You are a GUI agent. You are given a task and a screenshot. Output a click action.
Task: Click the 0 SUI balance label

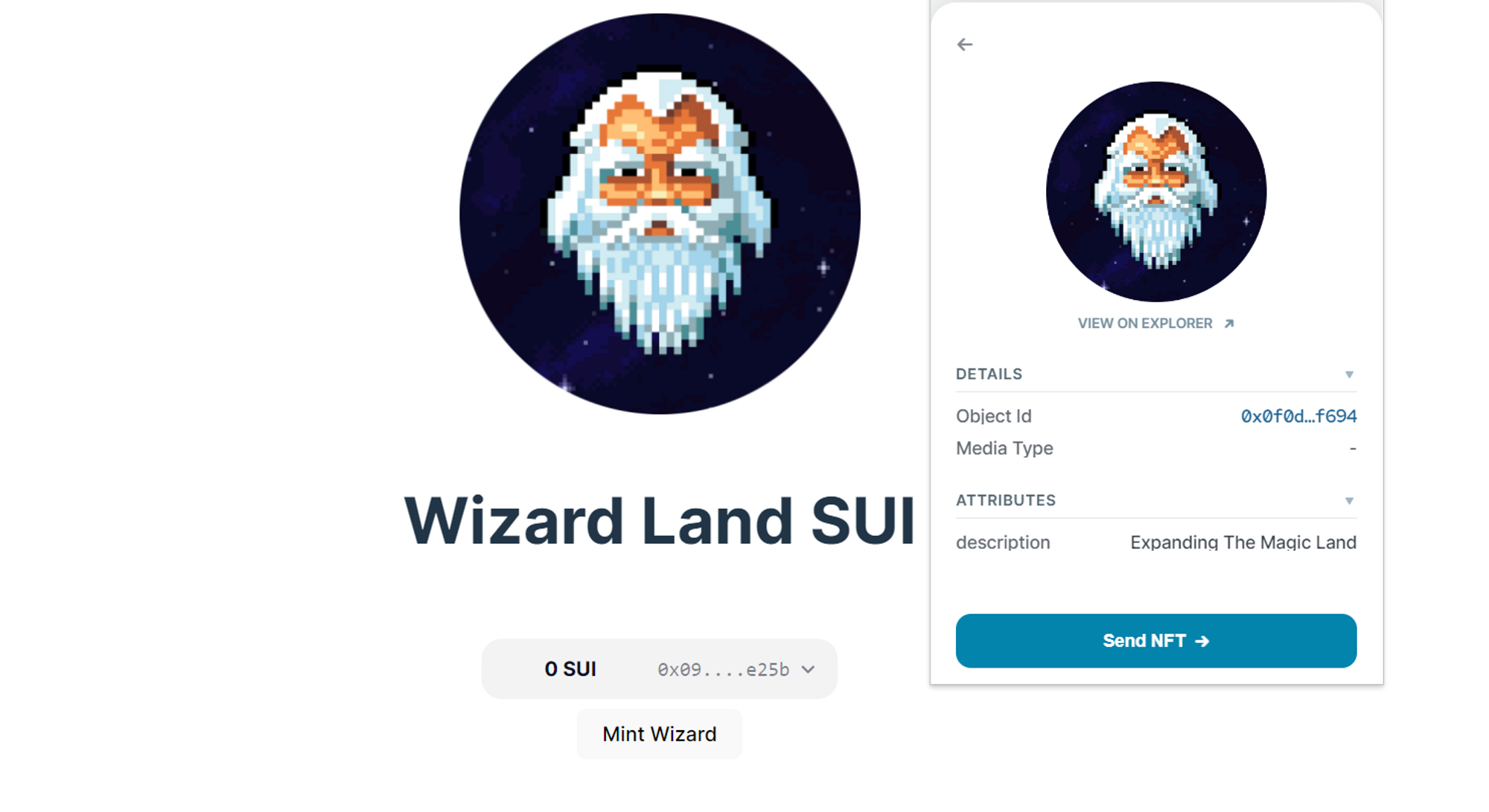(570, 670)
